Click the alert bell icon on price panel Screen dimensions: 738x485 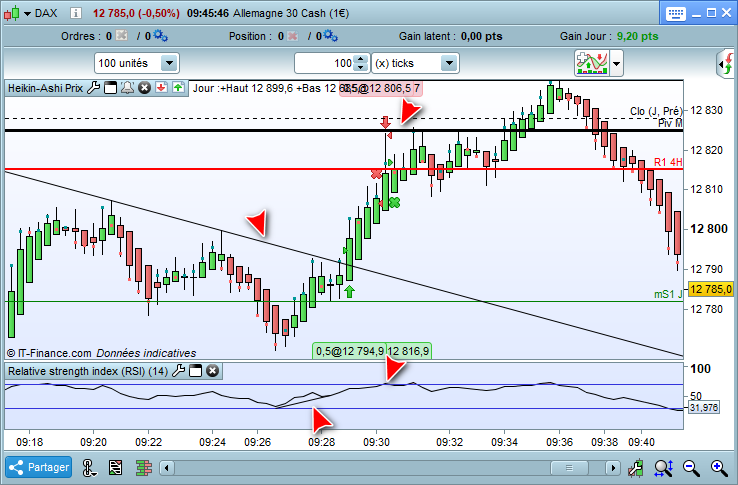[x=128, y=88]
